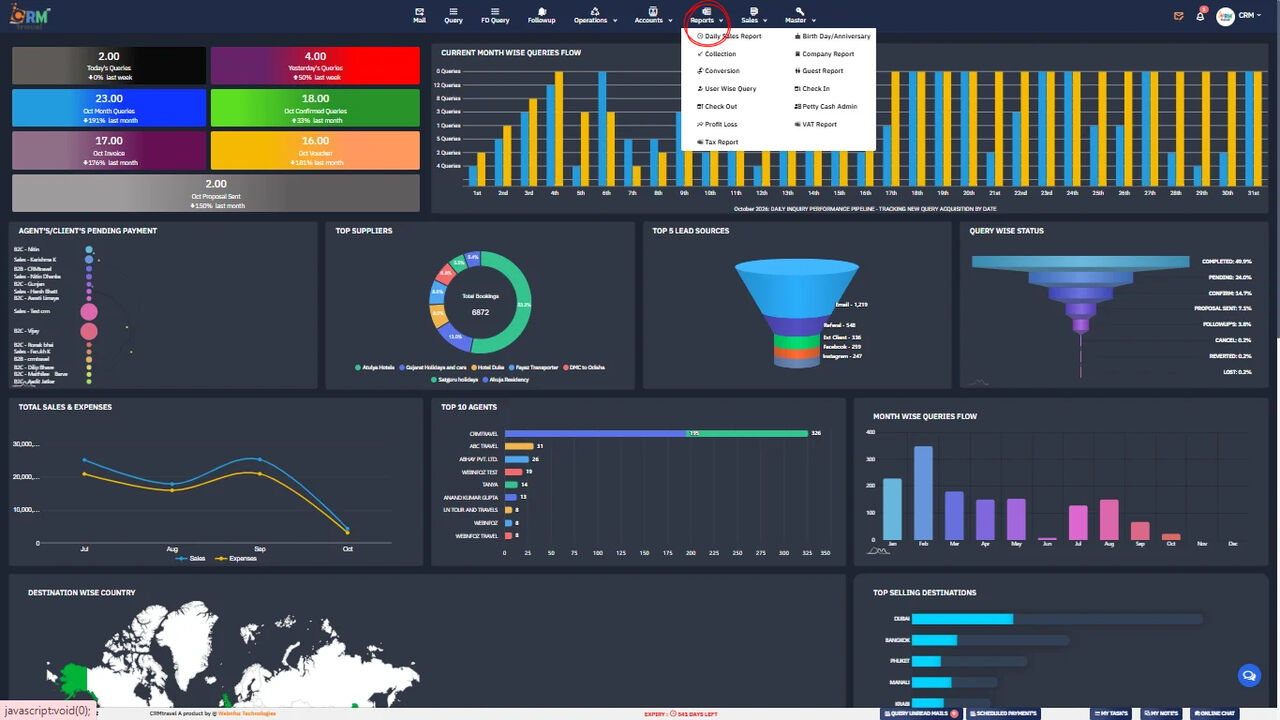
Task: Open the Mail icon in navigation
Action: point(419,15)
